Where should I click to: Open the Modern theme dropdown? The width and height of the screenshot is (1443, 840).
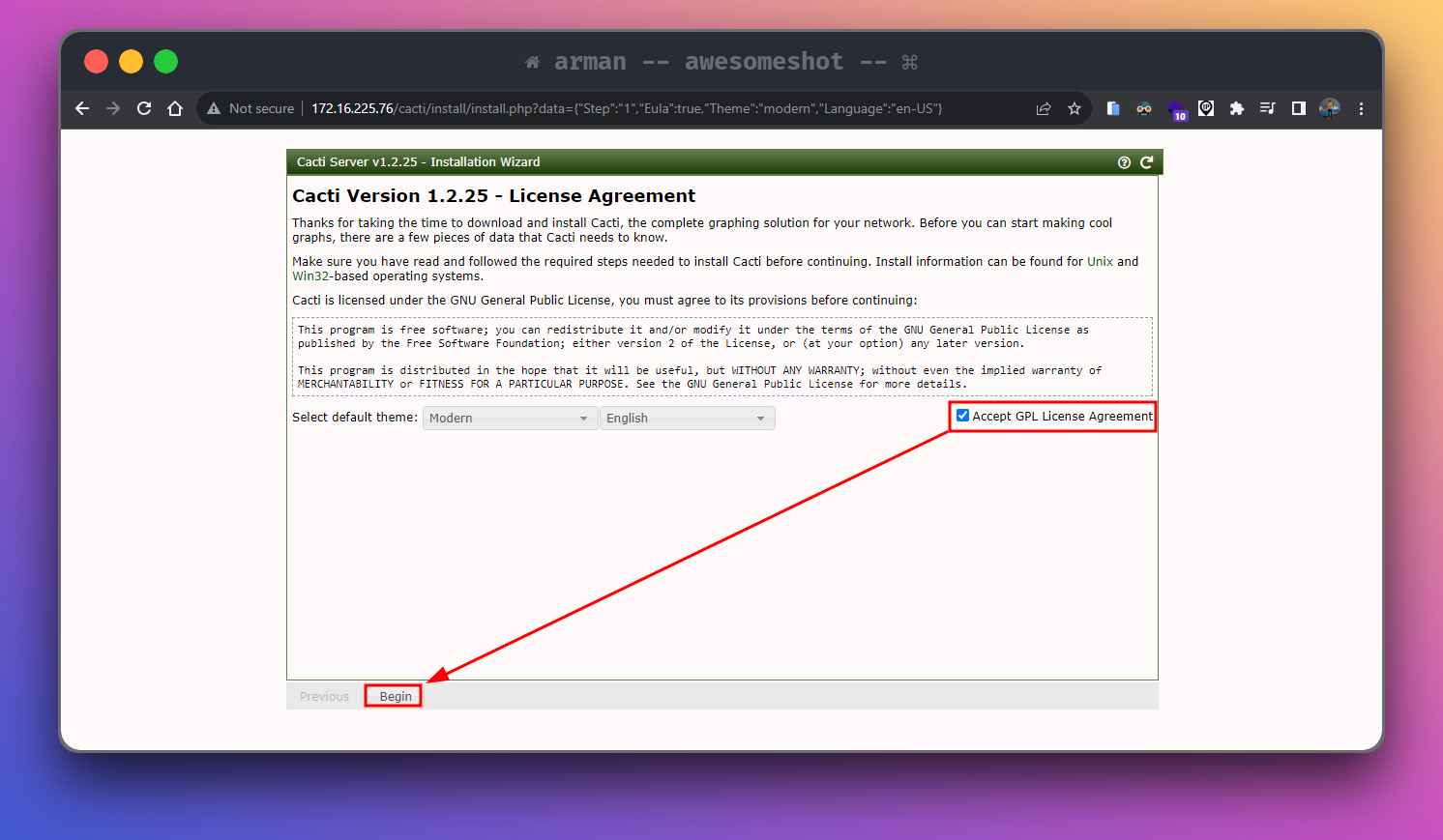pos(510,418)
